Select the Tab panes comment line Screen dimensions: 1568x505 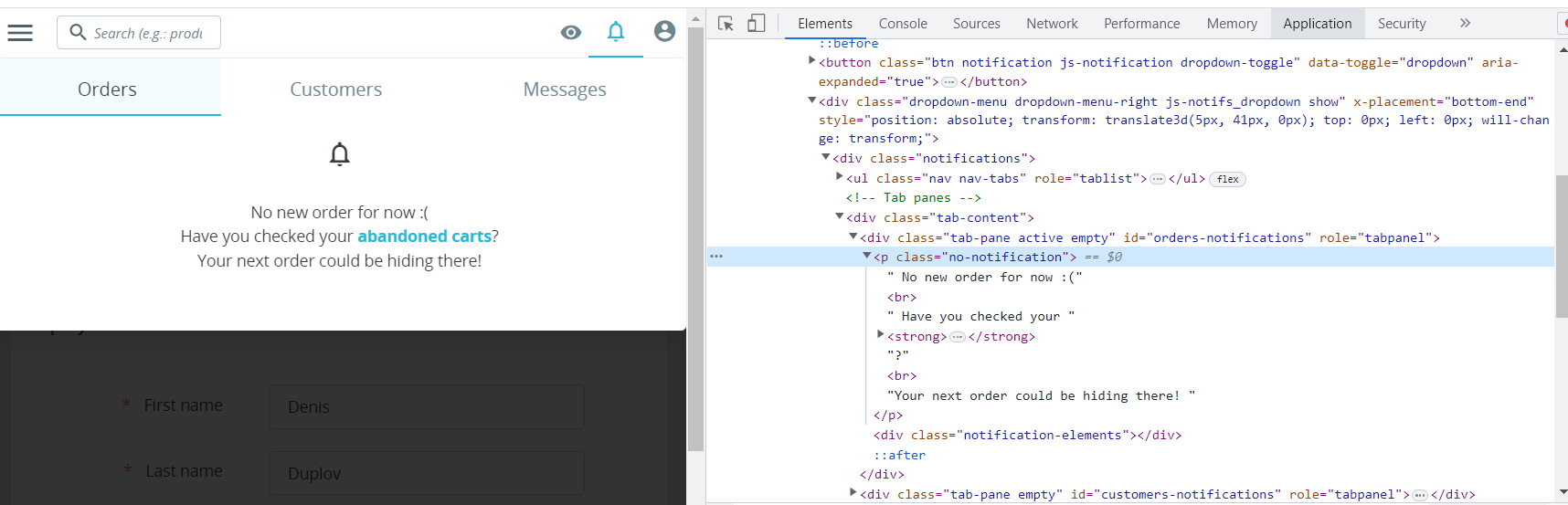[x=914, y=197]
